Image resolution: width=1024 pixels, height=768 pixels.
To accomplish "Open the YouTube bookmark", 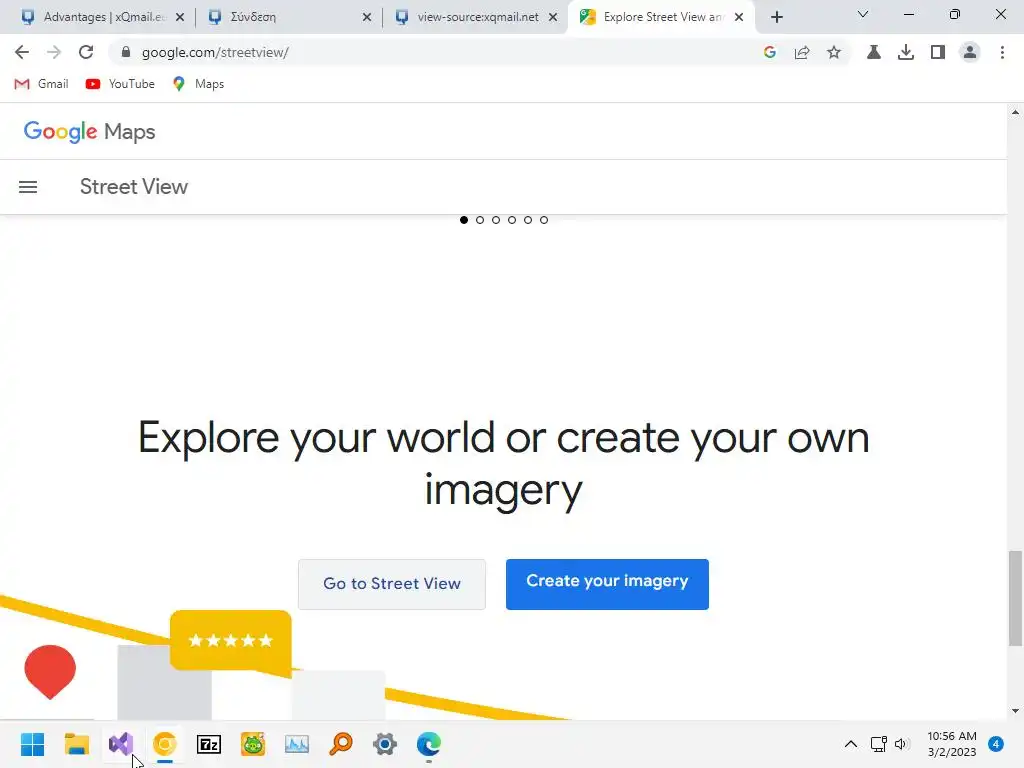I will tap(120, 84).
